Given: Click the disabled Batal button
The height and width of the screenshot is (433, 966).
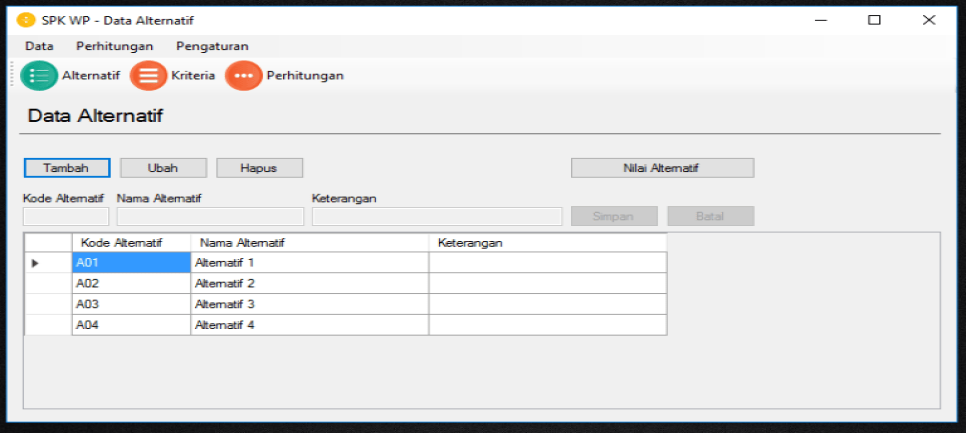Looking at the screenshot, I should tap(711, 216).
